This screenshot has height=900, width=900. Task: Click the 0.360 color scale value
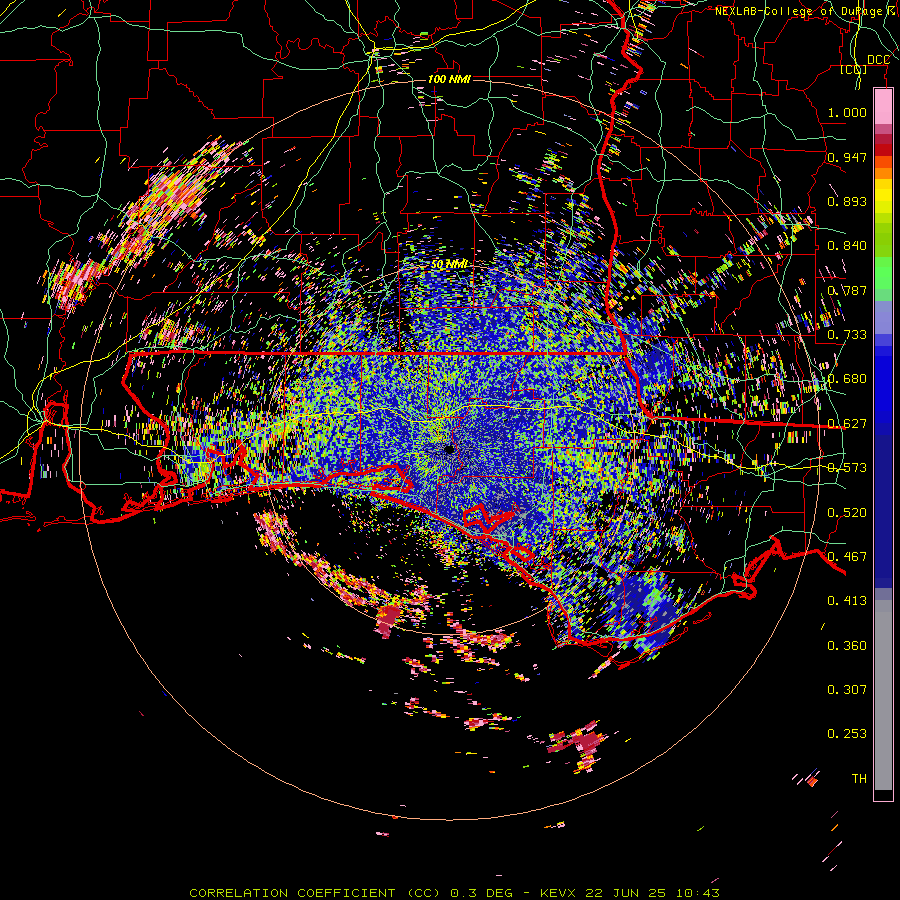(847, 646)
